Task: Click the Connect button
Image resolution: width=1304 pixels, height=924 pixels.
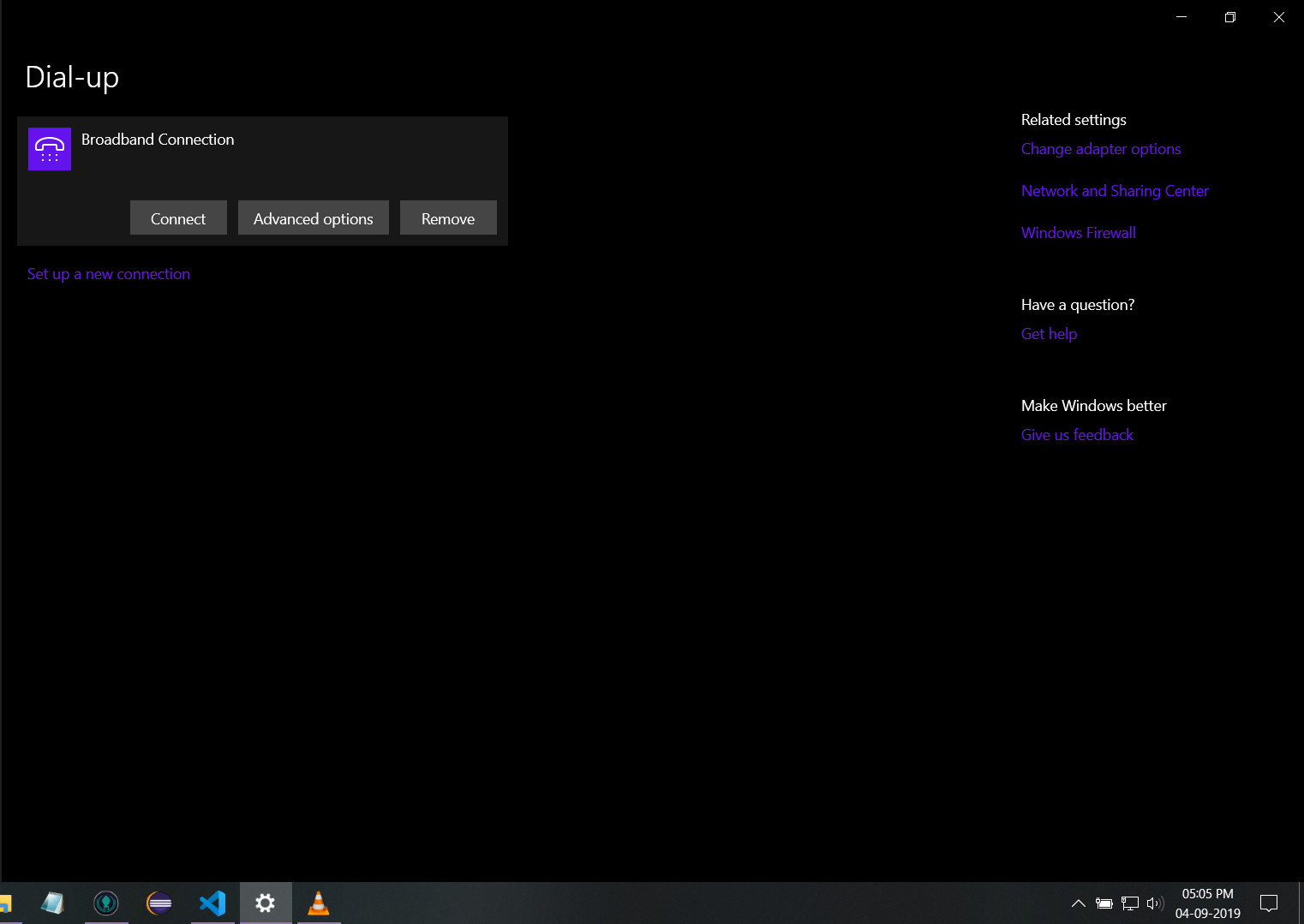Action: point(178,218)
